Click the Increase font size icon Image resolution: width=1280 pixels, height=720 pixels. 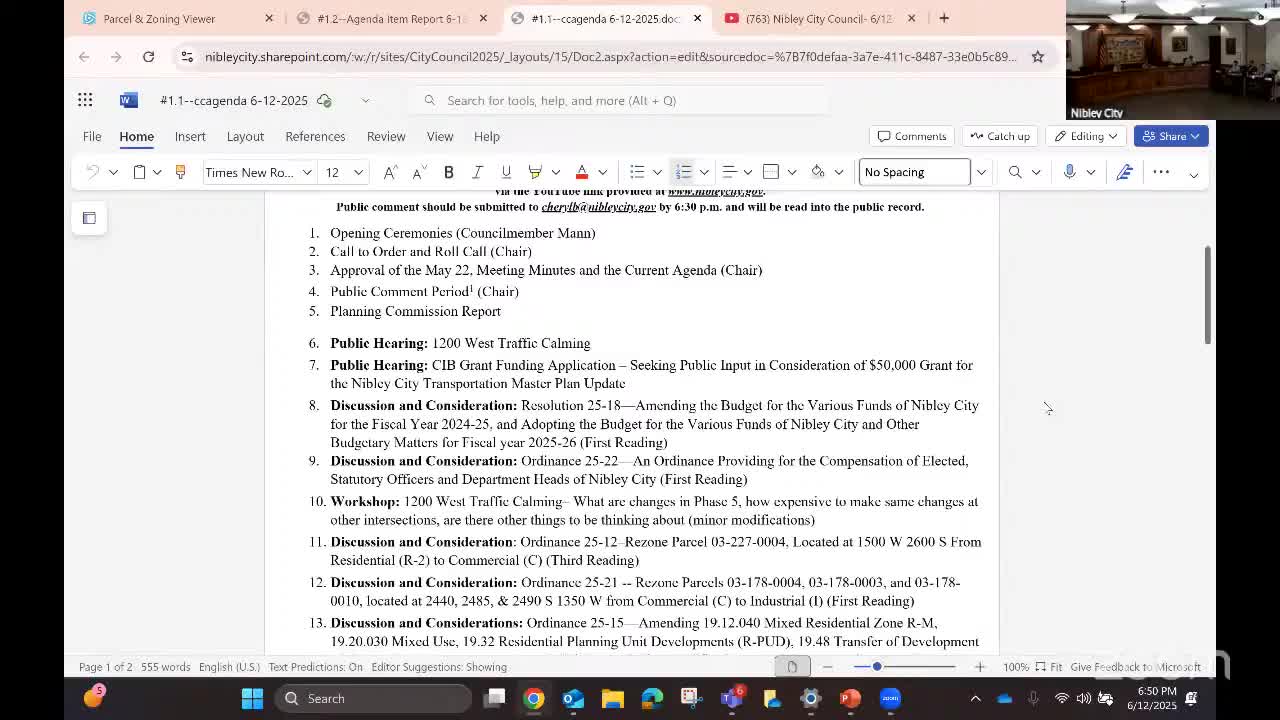click(390, 172)
